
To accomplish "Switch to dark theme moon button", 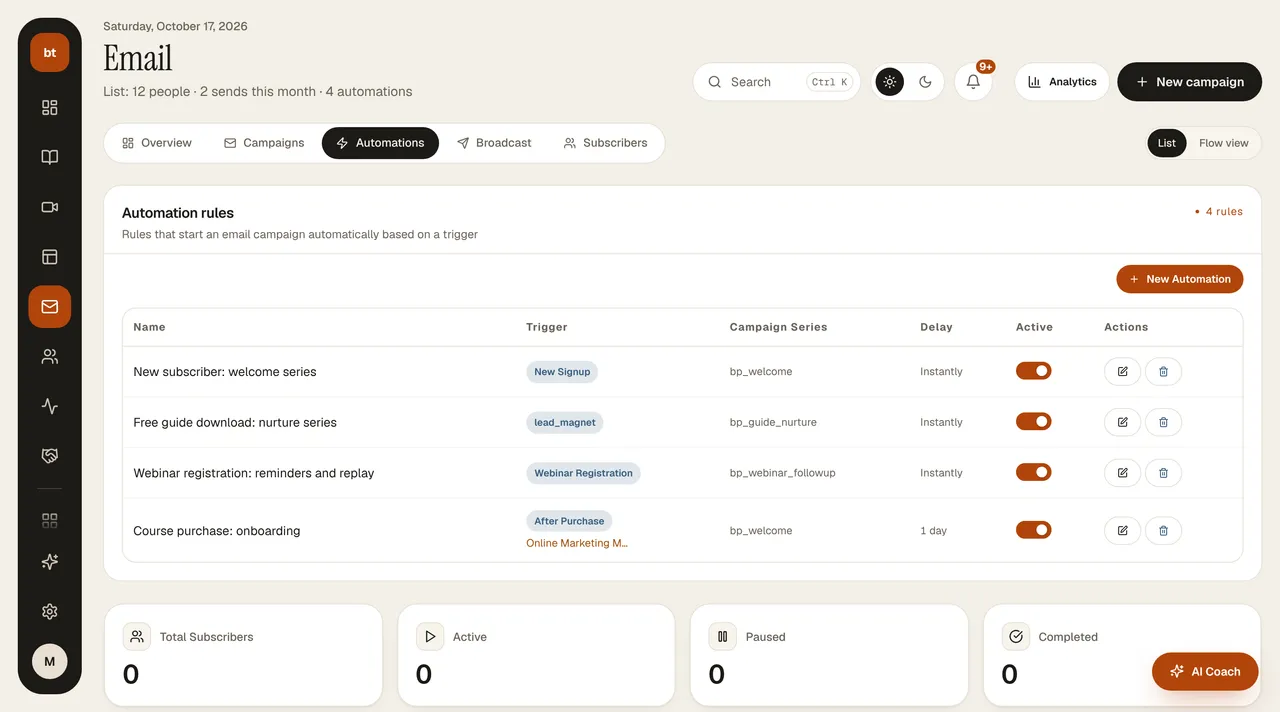I will (925, 82).
